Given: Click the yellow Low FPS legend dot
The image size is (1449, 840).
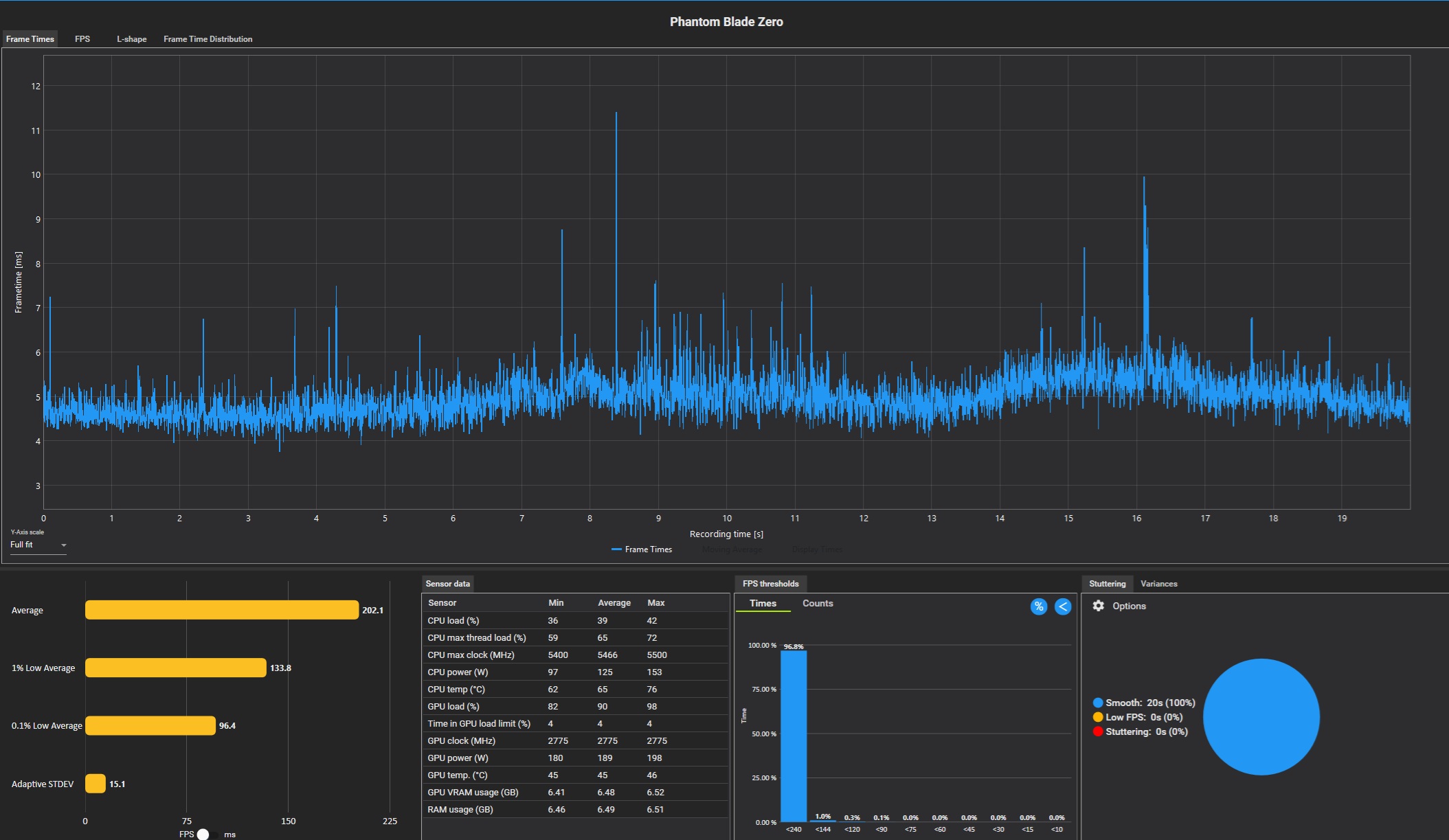Looking at the screenshot, I should pos(1097,717).
